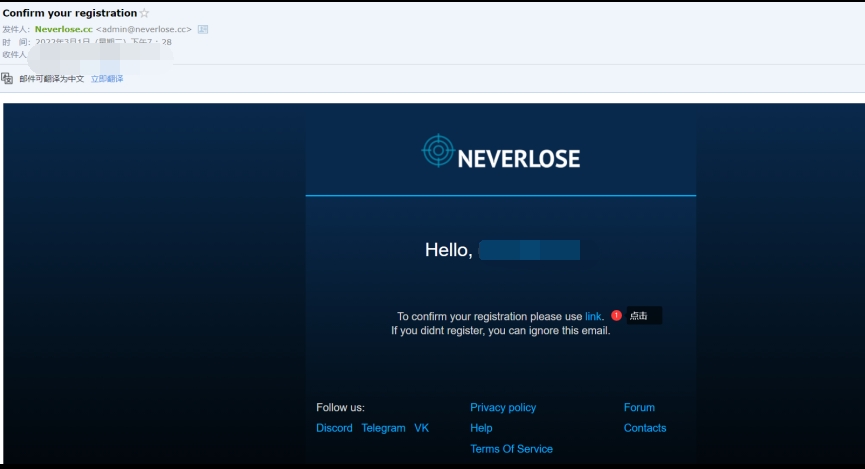
Task: Open the Telegram link in footer
Action: point(383,428)
